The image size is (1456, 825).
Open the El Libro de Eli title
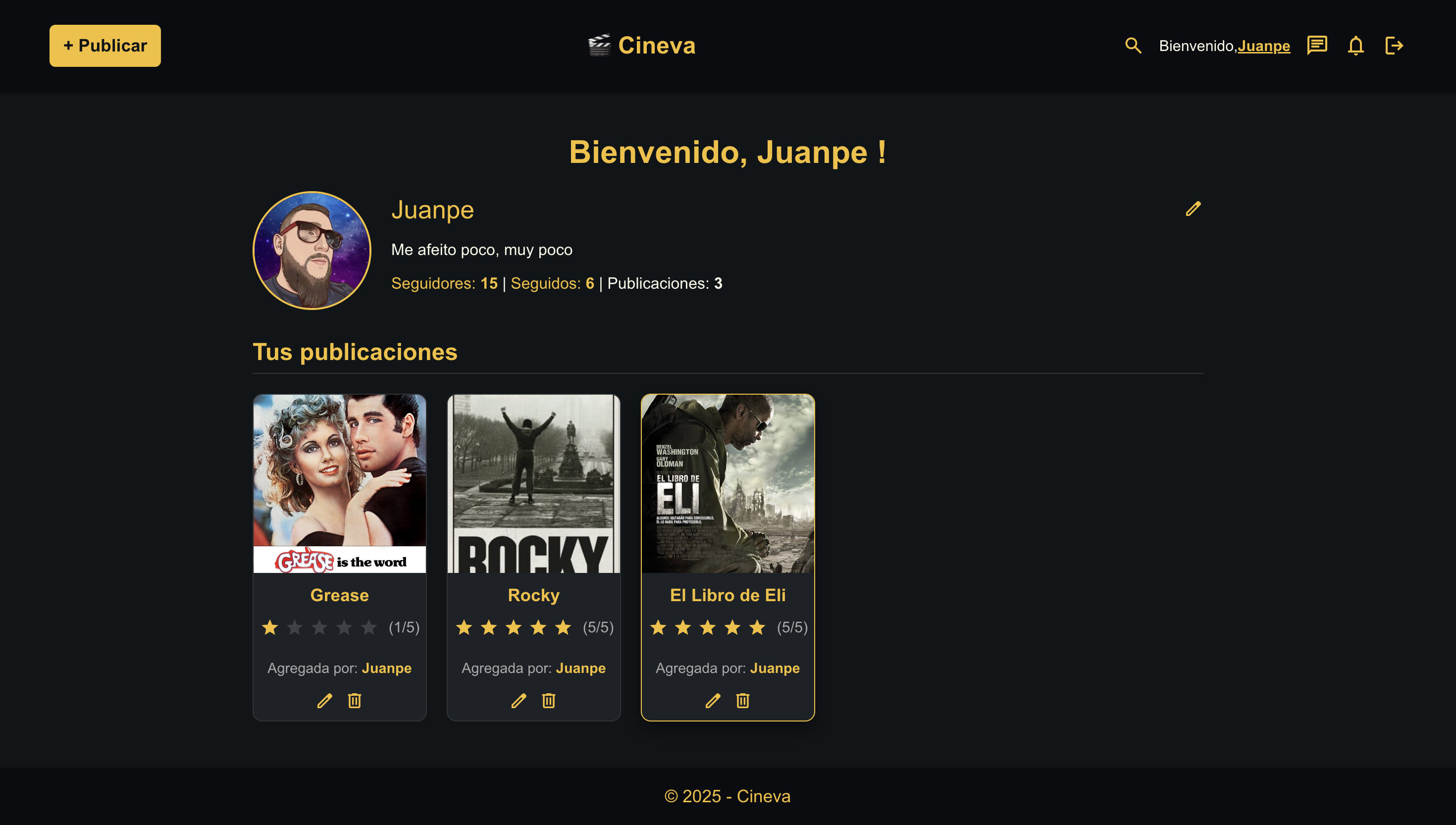[728, 595]
